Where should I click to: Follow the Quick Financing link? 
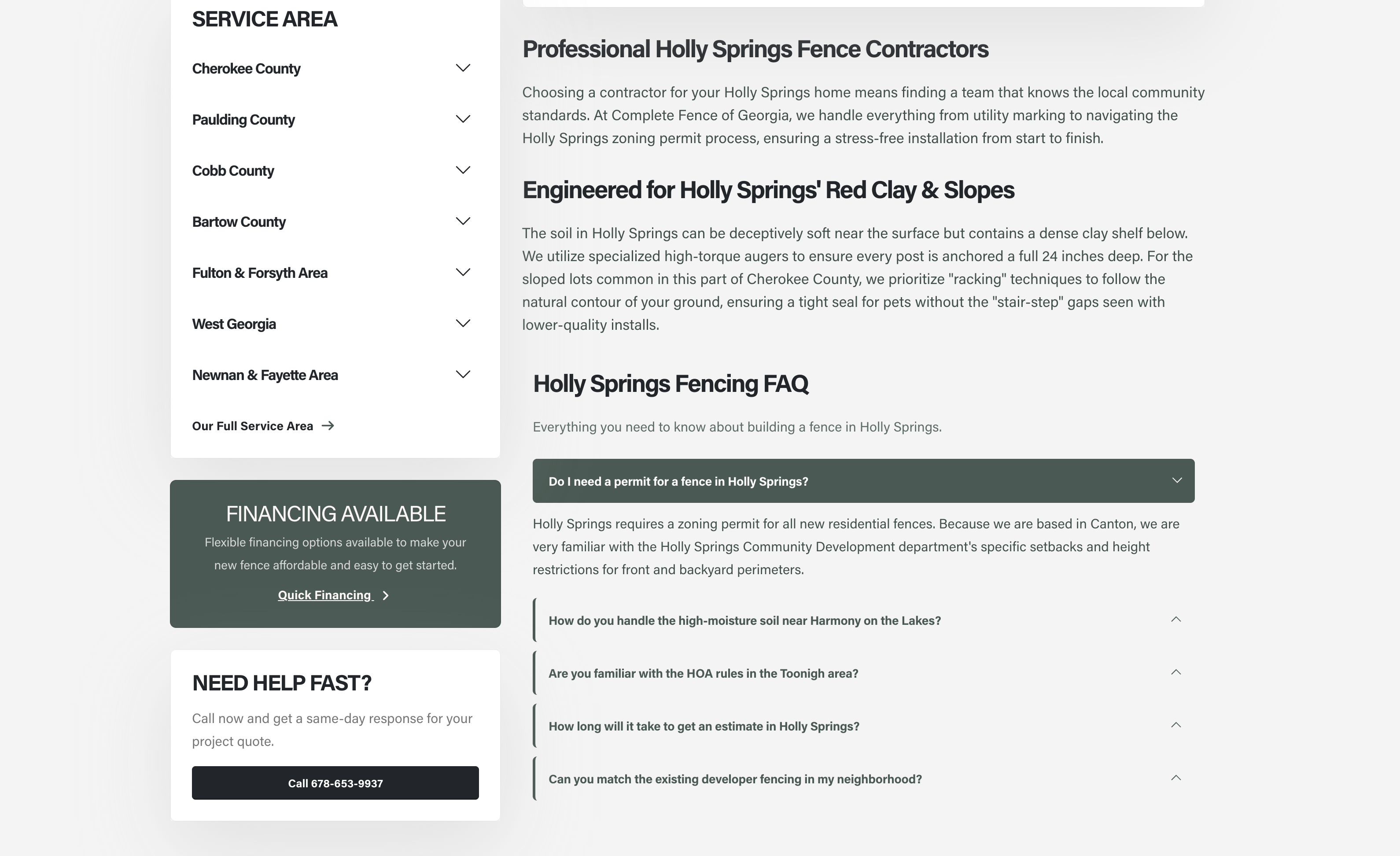(324, 595)
